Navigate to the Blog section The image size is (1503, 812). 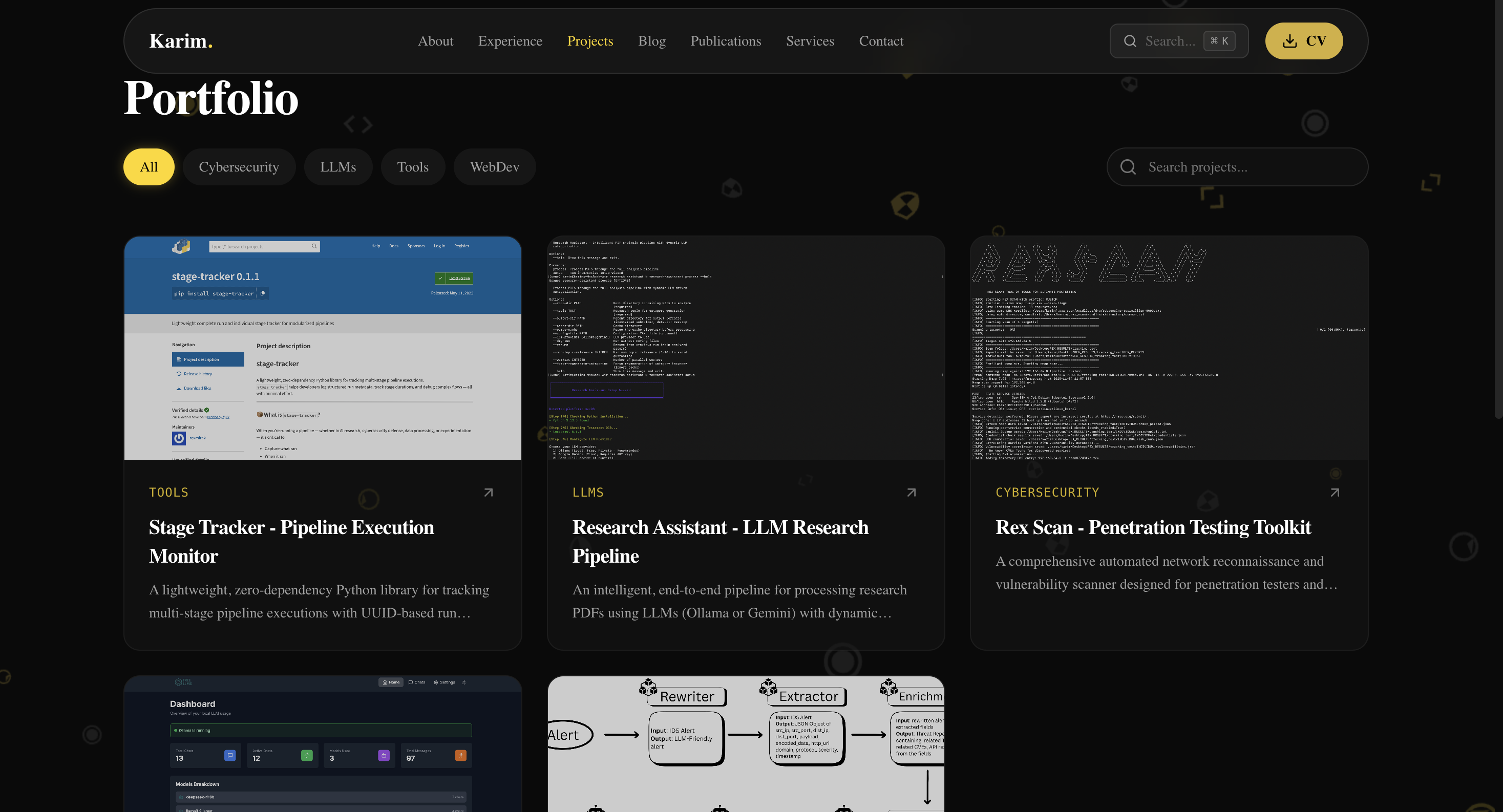coord(651,41)
